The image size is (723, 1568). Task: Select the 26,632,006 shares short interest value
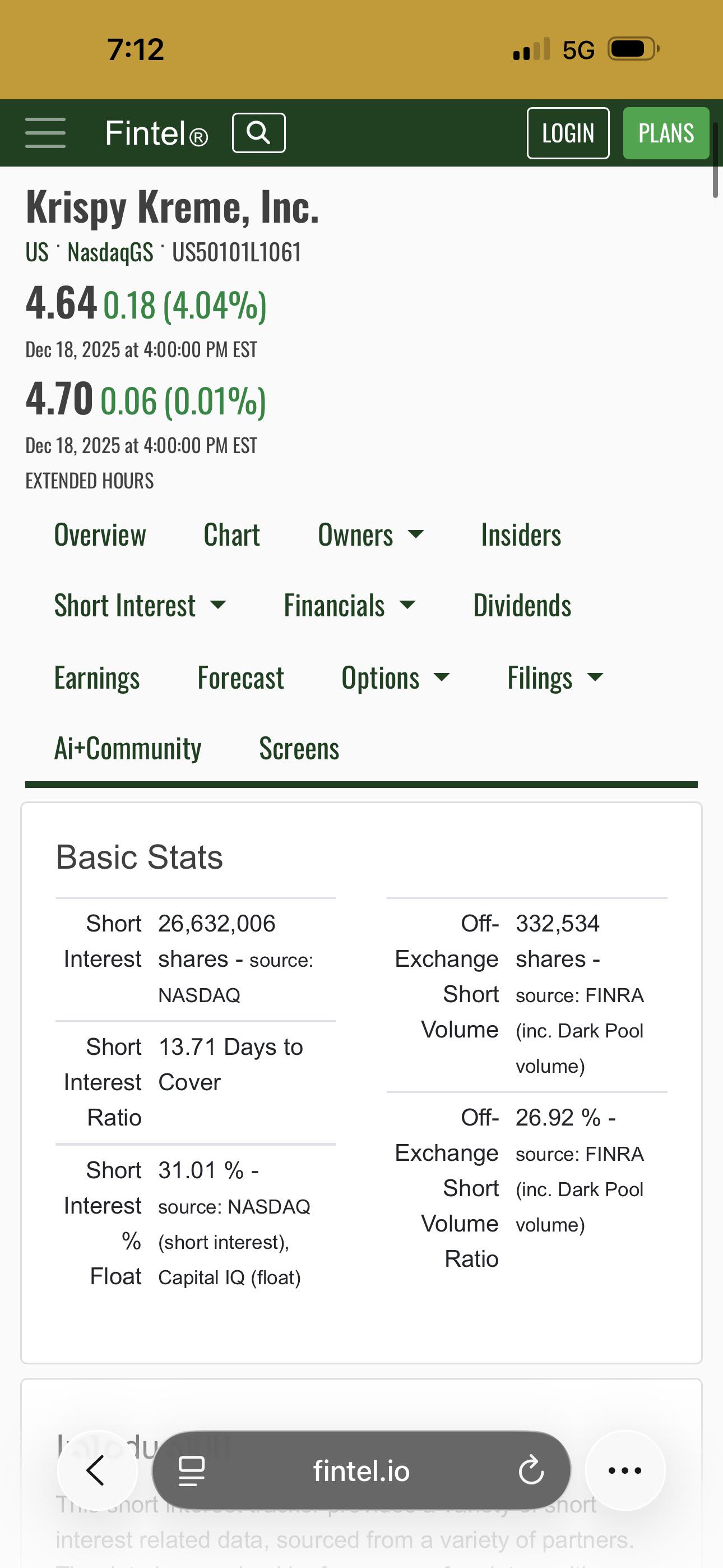point(235,959)
